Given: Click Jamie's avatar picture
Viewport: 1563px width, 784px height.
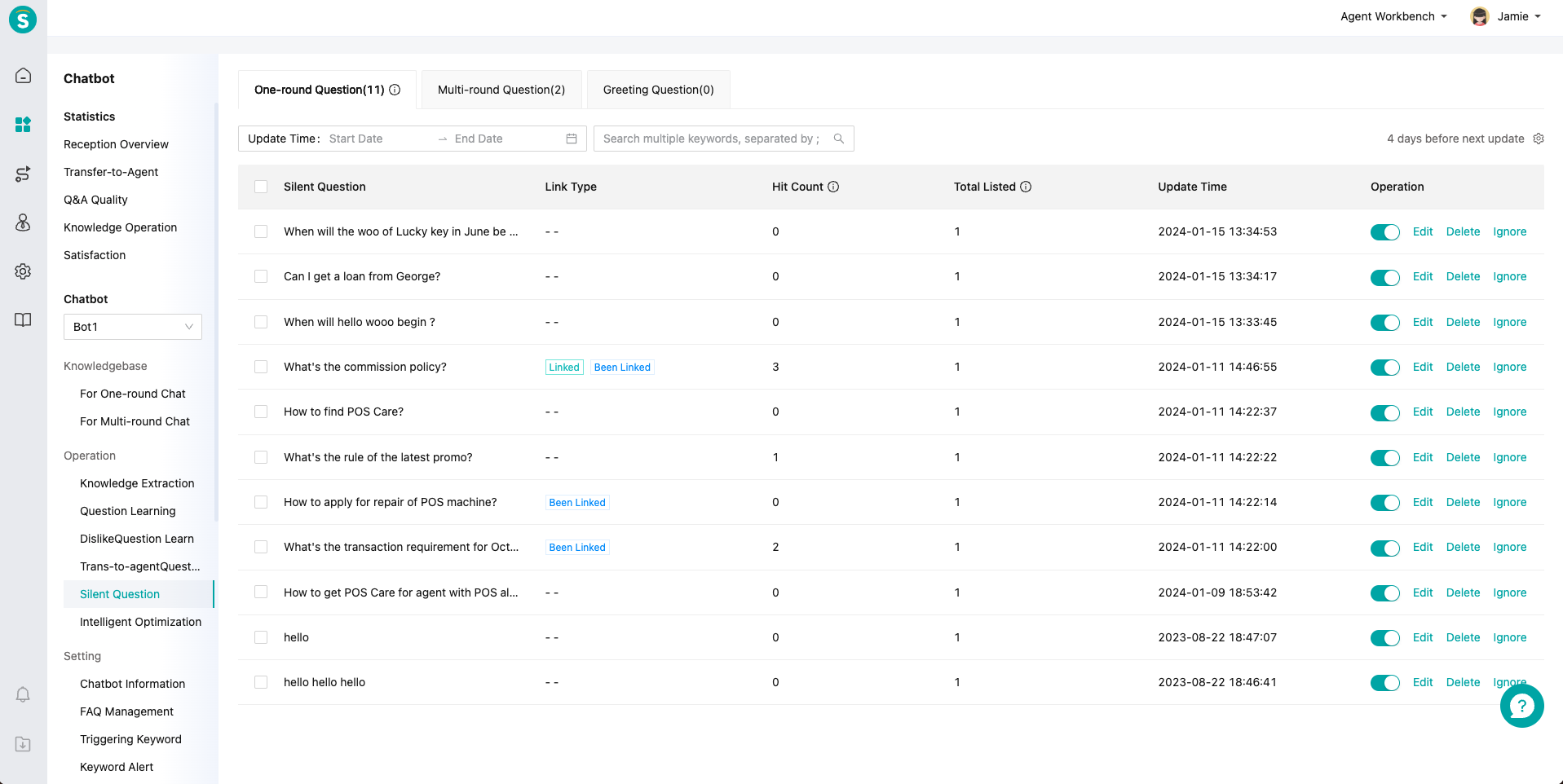Looking at the screenshot, I should point(1480,16).
